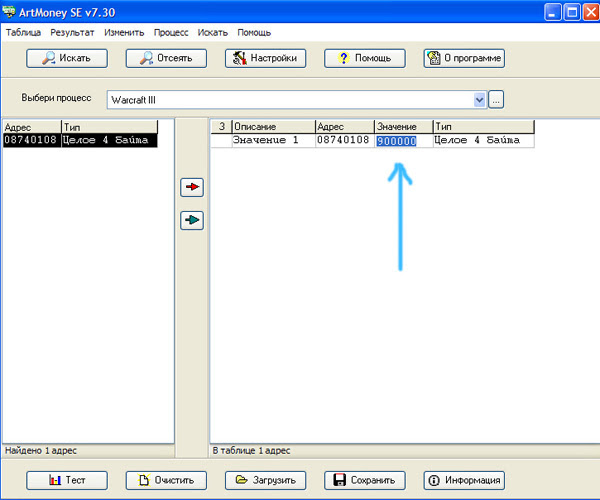Screen dimensions: 600x500
Task: Open the Изменить menu
Action: coord(124,33)
